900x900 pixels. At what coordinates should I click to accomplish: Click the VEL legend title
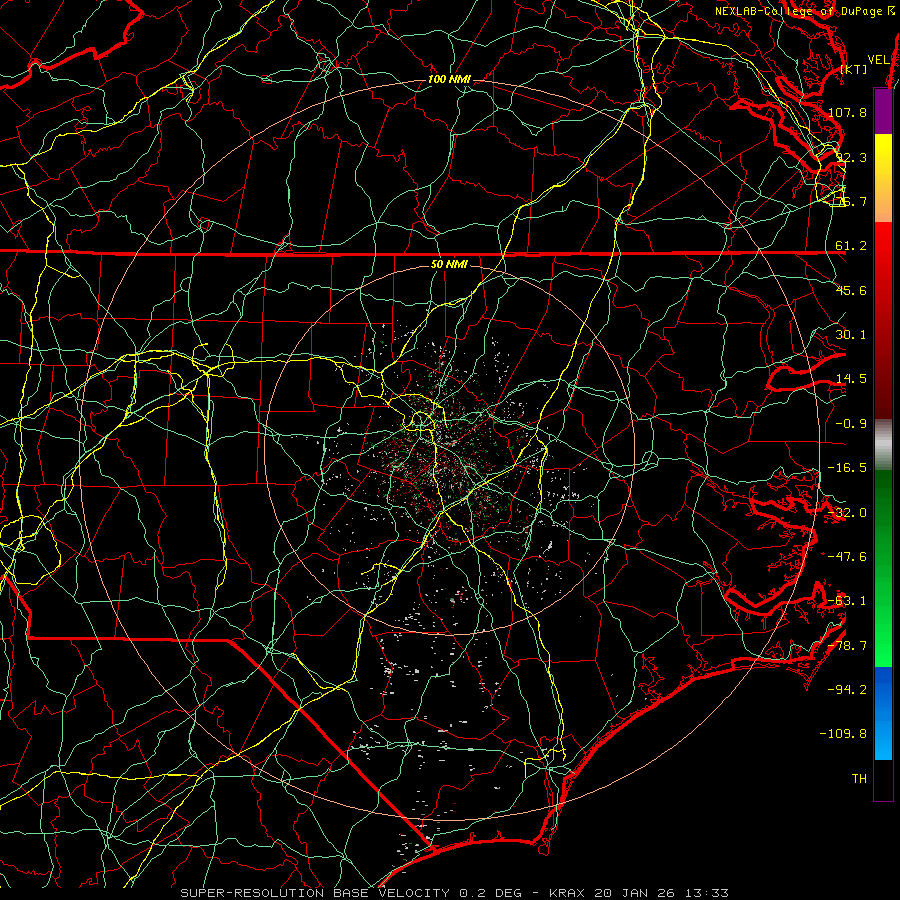pos(878,60)
